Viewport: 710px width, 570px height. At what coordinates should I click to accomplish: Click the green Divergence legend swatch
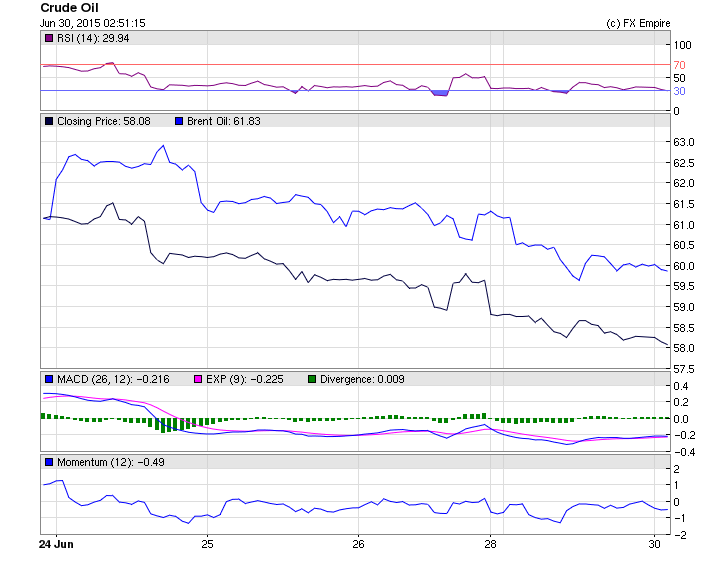point(311,379)
